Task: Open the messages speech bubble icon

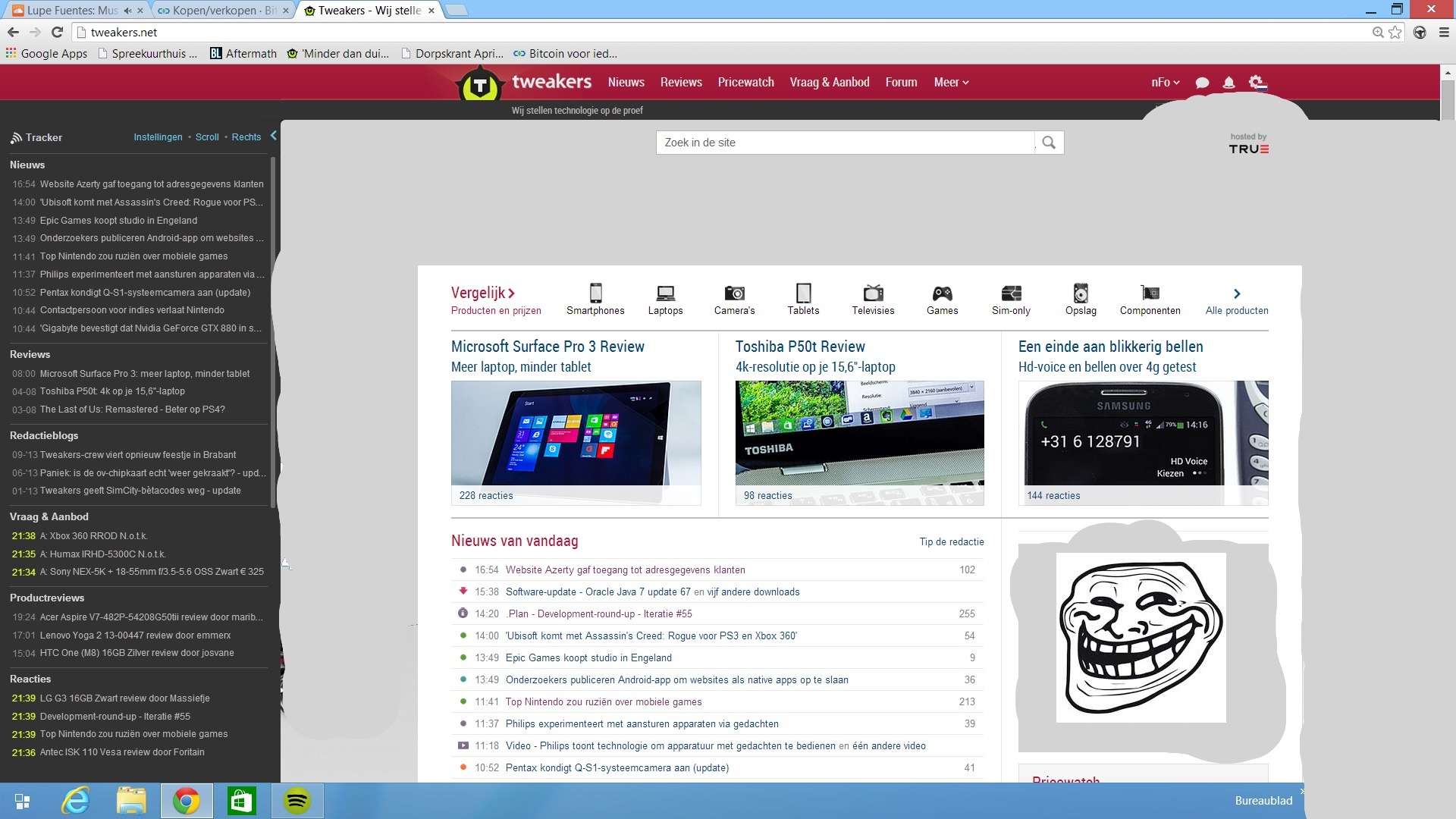Action: [1202, 83]
